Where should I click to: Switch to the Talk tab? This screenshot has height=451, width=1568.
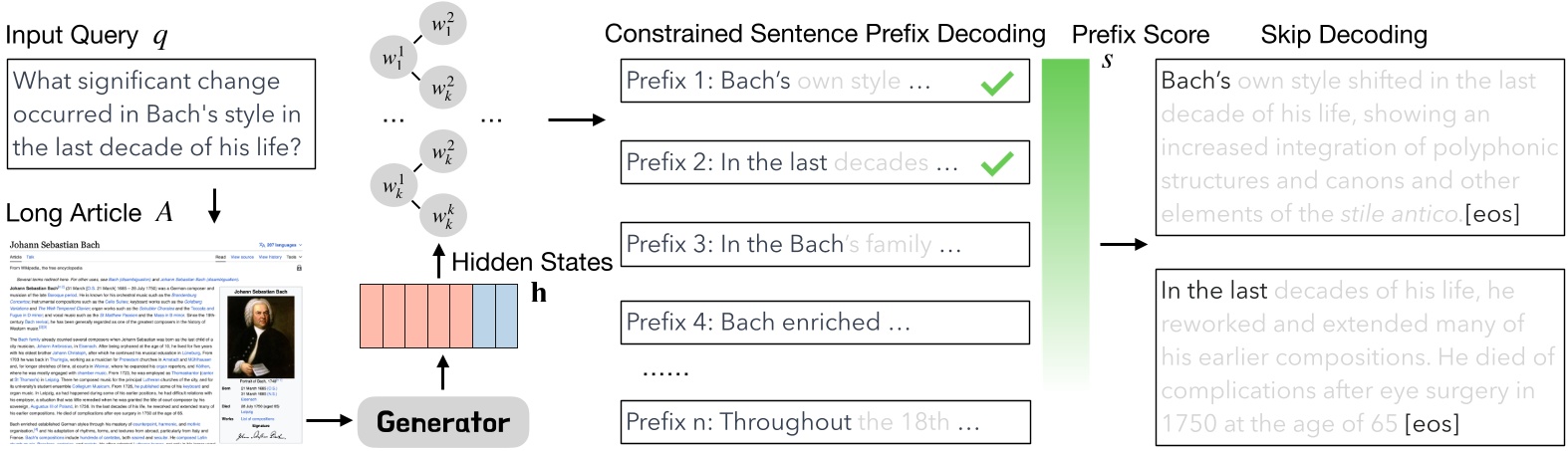(x=30, y=257)
